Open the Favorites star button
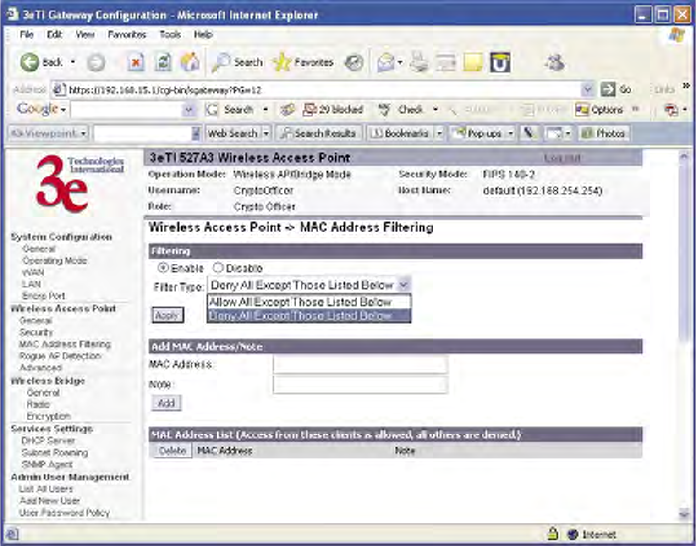696x546 pixels. pyautogui.click(x=303, y=63)
